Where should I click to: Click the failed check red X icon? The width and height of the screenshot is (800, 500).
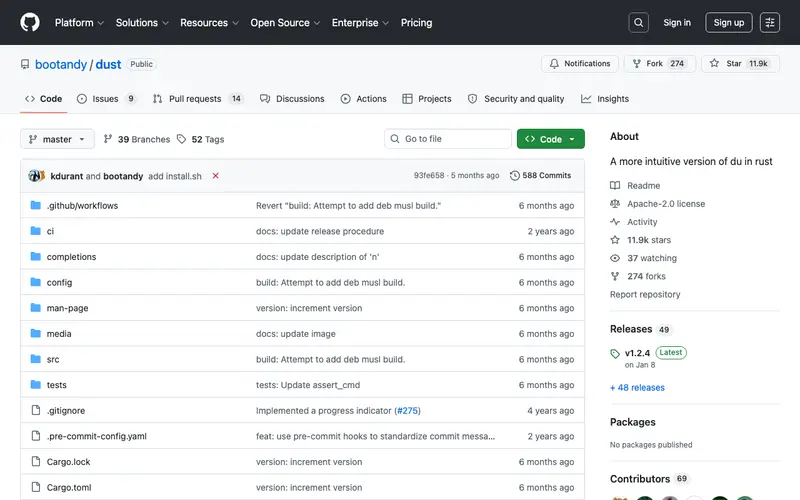(x=215, y=176)
